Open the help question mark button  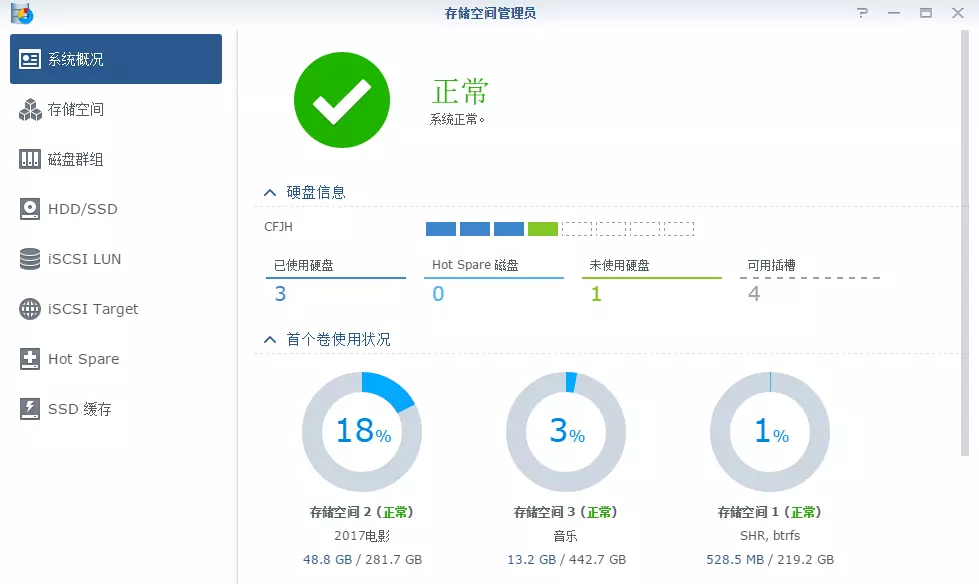(862, 13)
